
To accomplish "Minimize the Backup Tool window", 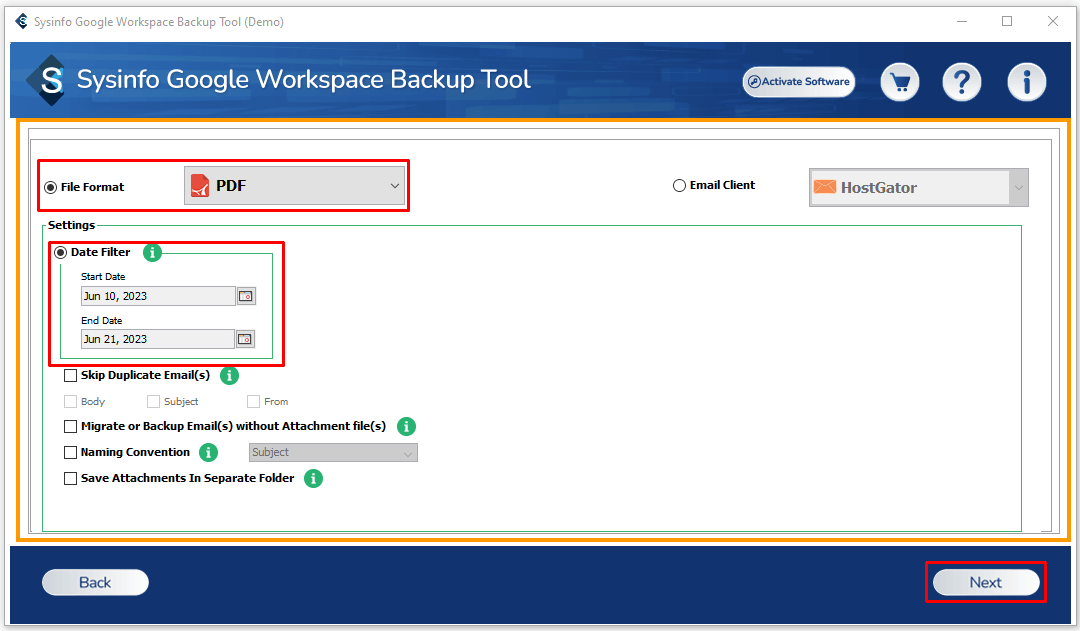I will click(x=962, y=21).
